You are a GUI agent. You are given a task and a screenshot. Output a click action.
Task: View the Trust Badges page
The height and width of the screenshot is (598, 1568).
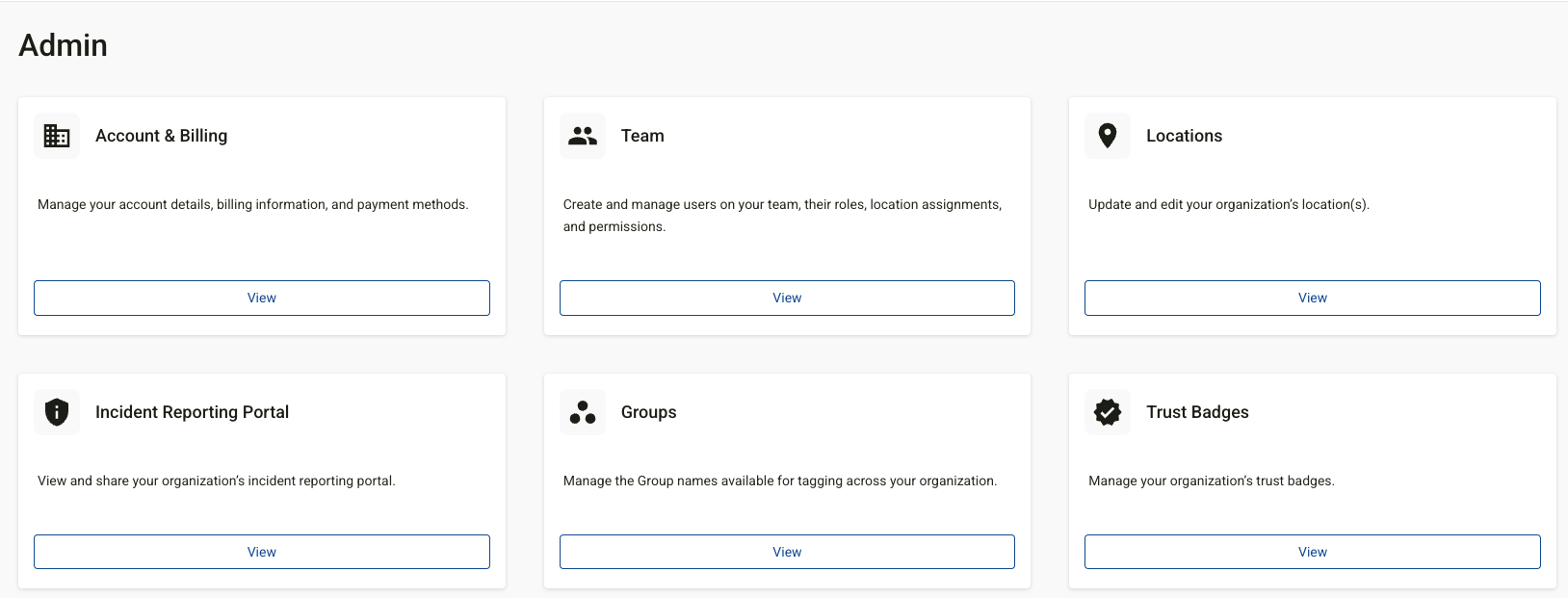click(1312, 552)
